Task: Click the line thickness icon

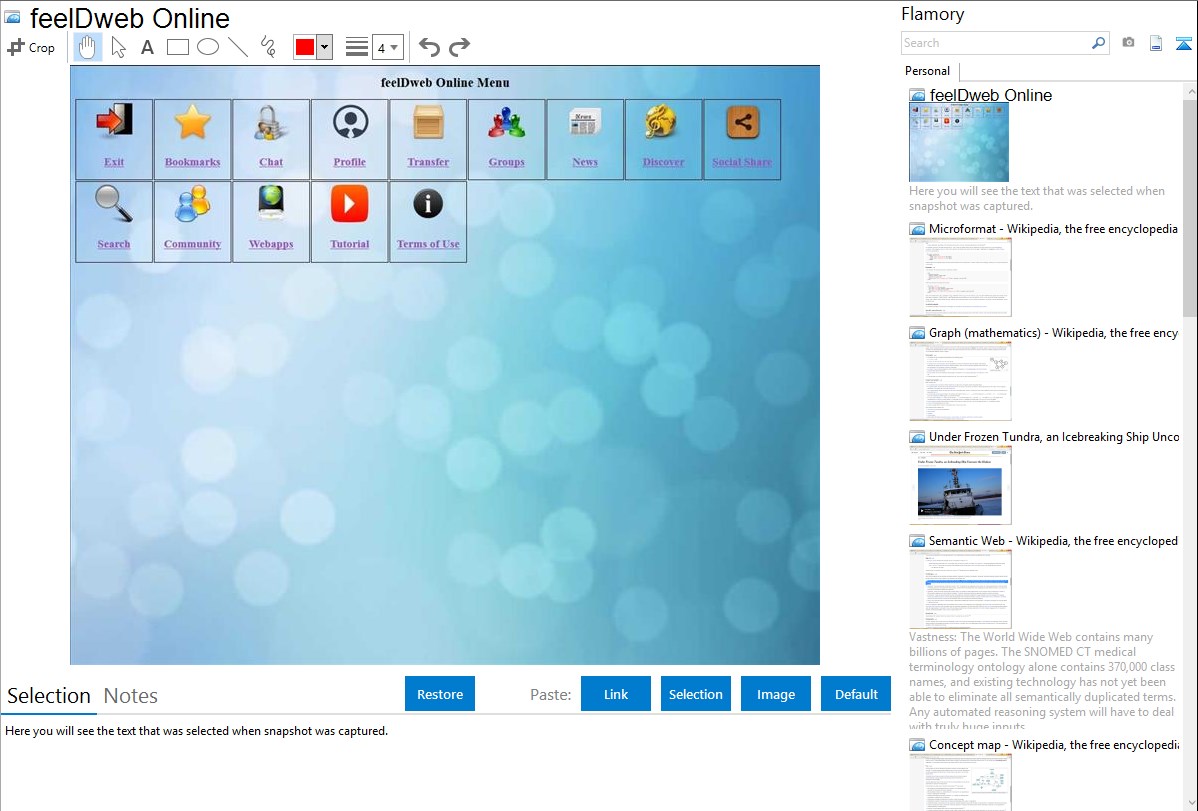Action: click(356, 47)
